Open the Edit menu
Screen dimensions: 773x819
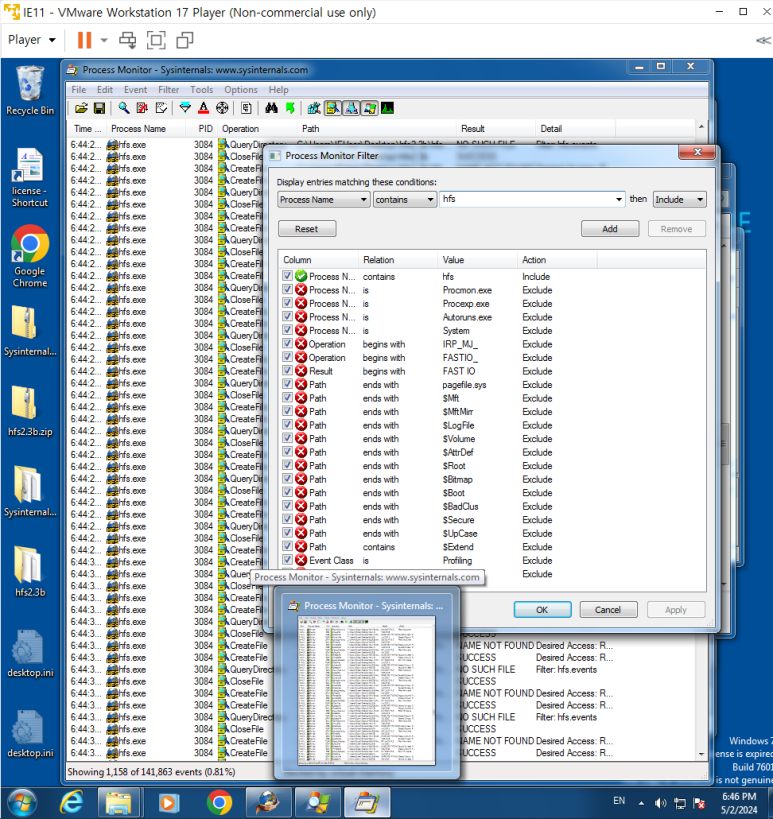pos(104,90)
